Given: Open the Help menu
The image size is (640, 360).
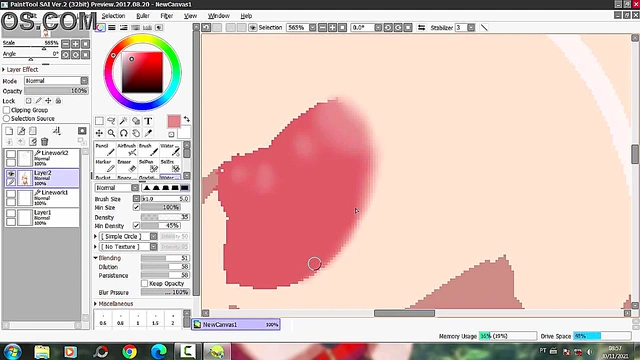Looking at the screenshot, I should pos(246,16).
